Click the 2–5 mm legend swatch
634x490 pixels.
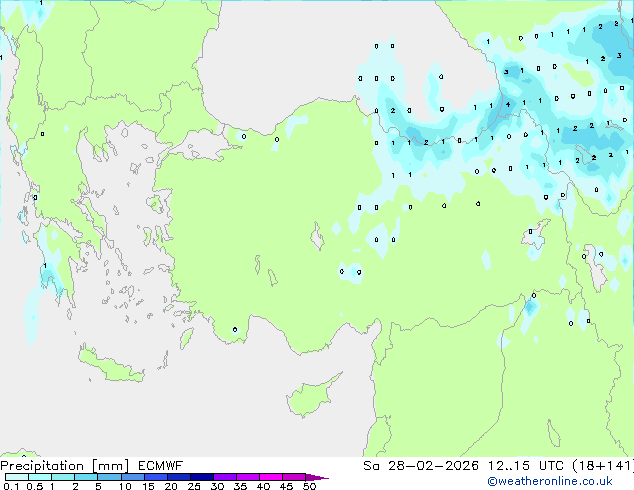click(86, 477)
